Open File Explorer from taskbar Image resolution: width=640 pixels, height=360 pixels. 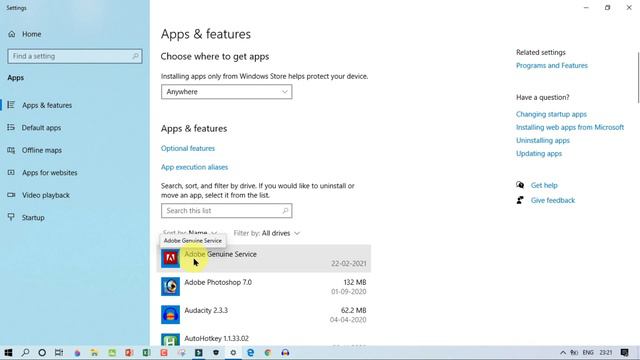tap(94, 353)
